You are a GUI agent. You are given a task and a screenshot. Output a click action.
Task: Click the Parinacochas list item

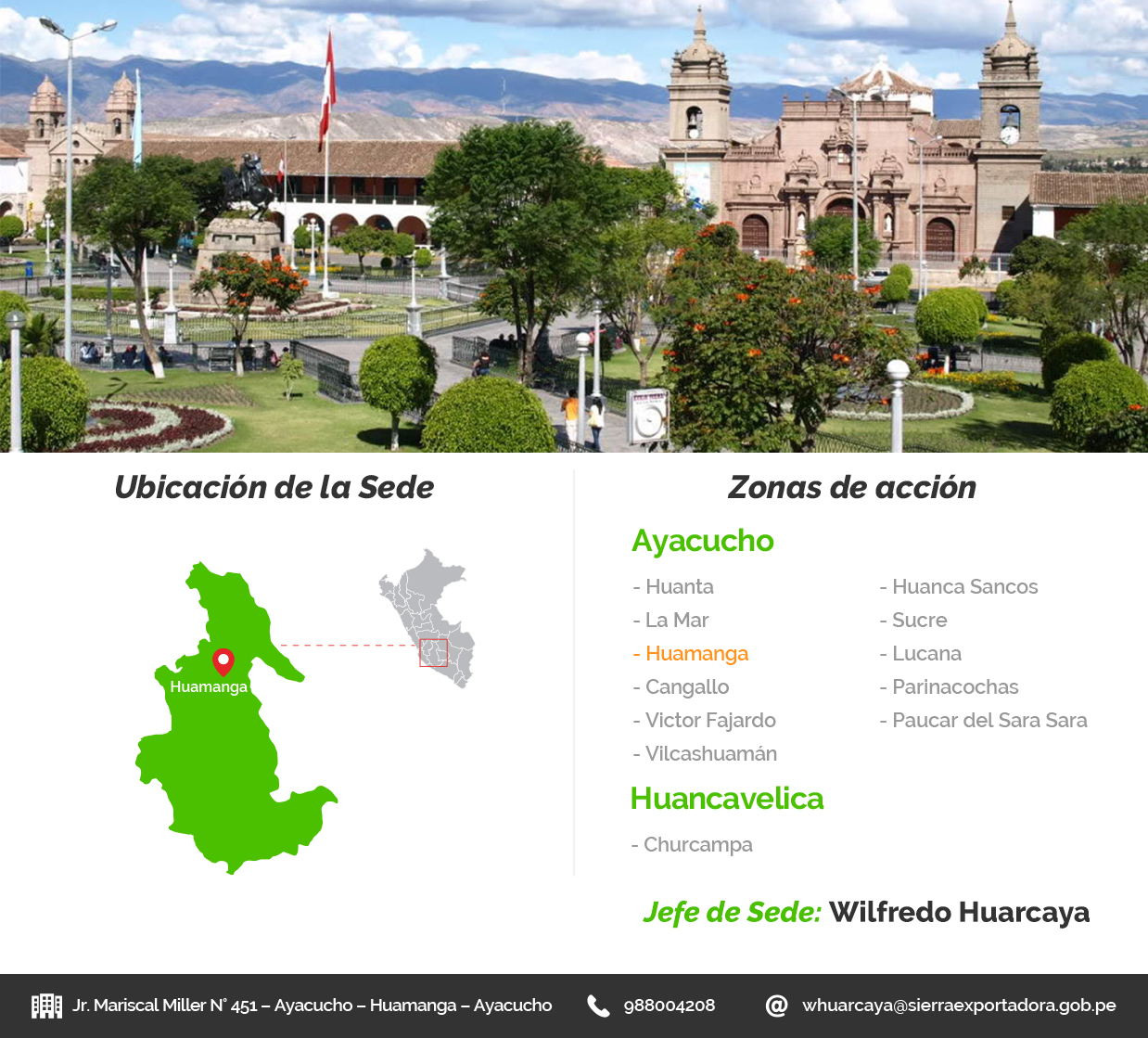point(949,687)
